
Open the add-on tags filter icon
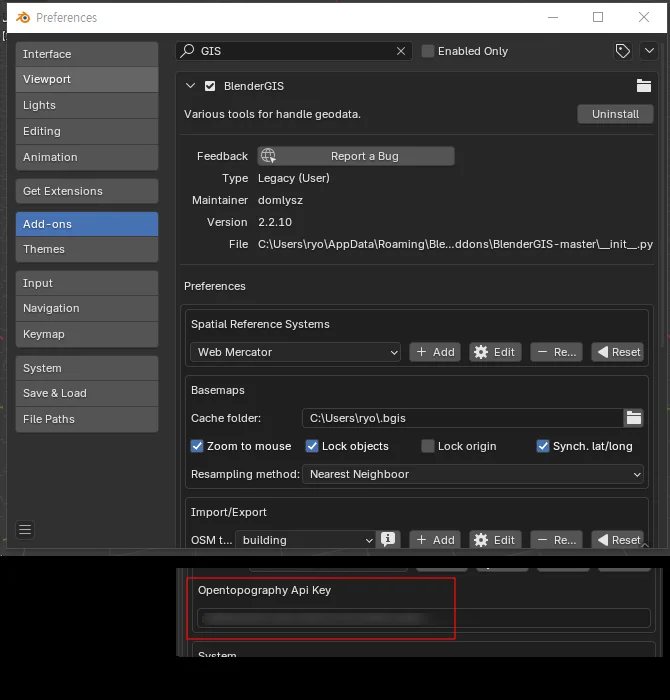click(x=623, y=51)
